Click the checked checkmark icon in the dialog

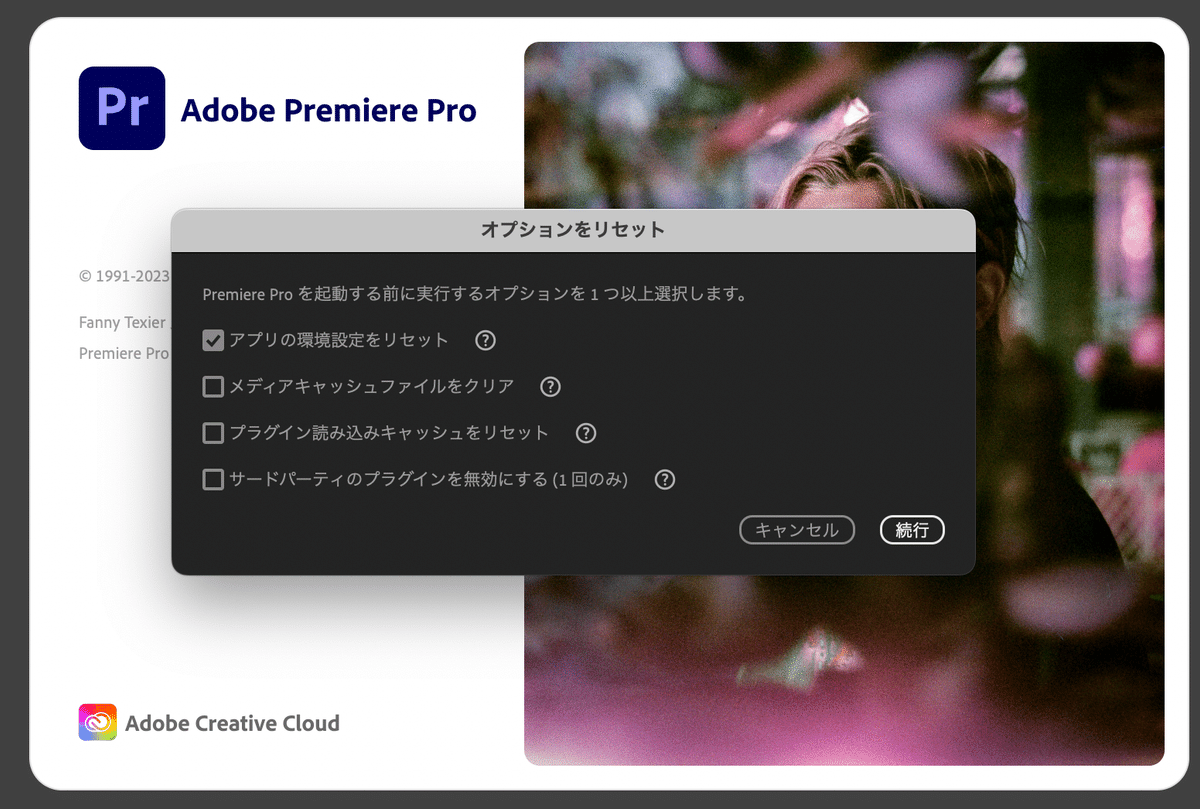coord(212,340)
